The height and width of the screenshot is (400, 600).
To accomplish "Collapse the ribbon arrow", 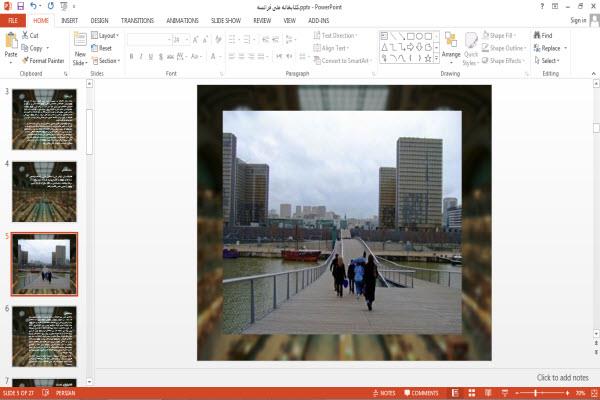I will [593, 73].
